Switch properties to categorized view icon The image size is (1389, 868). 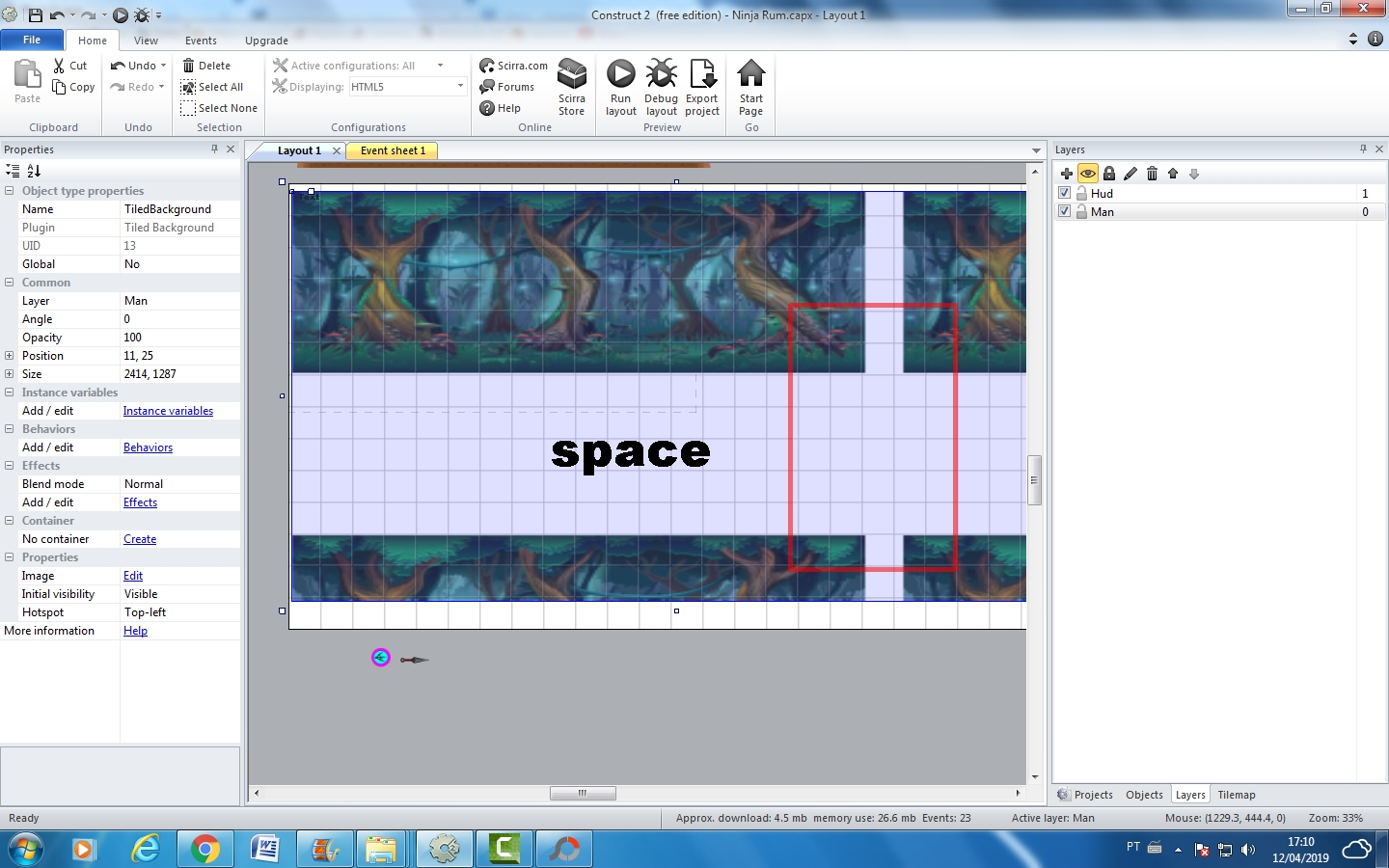(x=13, y=171)
